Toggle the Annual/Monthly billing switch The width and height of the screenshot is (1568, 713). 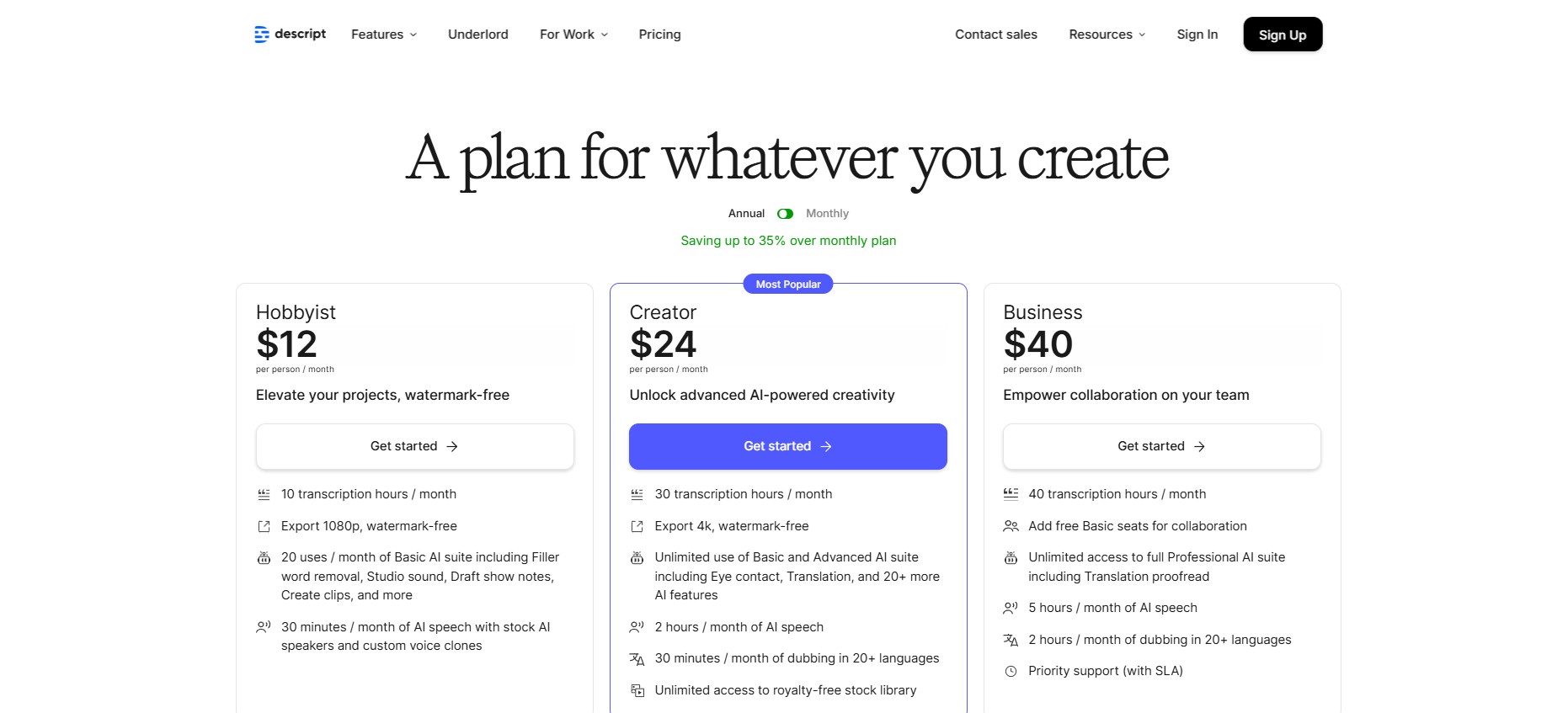[785, 214]
